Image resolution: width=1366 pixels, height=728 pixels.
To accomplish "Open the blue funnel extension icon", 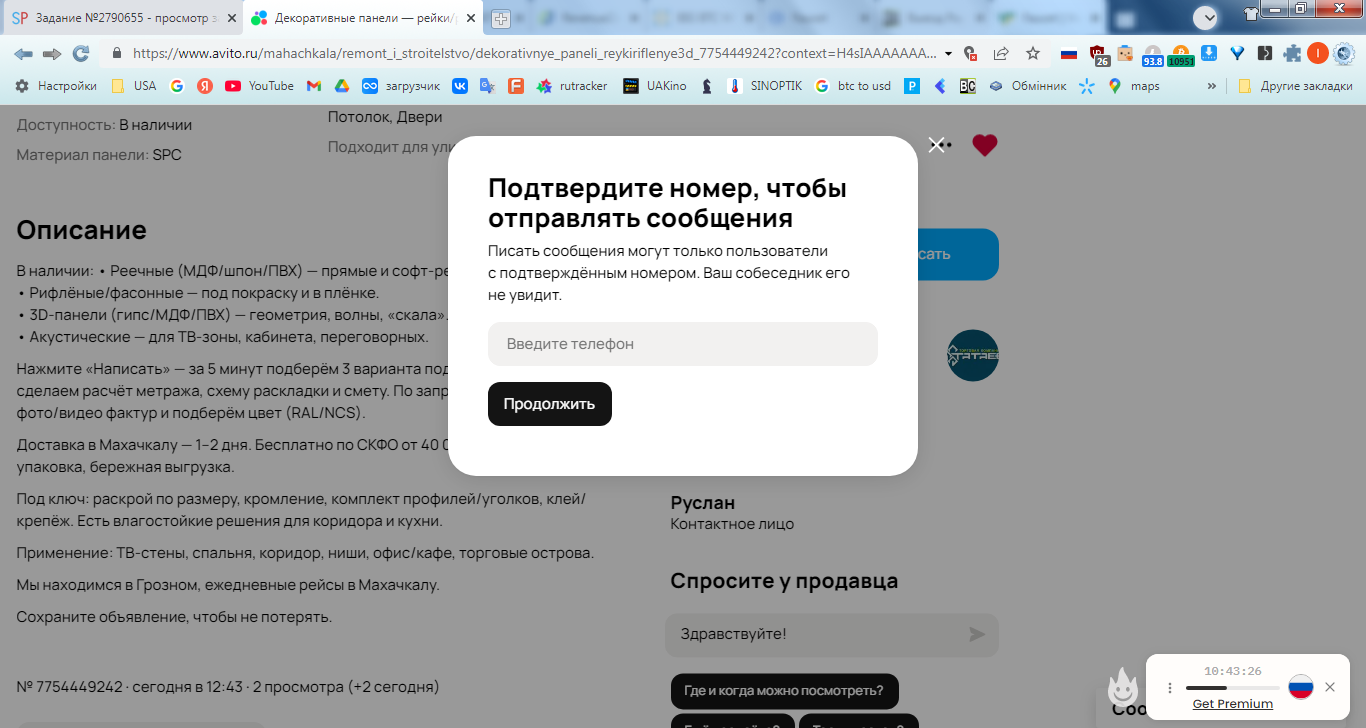I will (1237, 54).
